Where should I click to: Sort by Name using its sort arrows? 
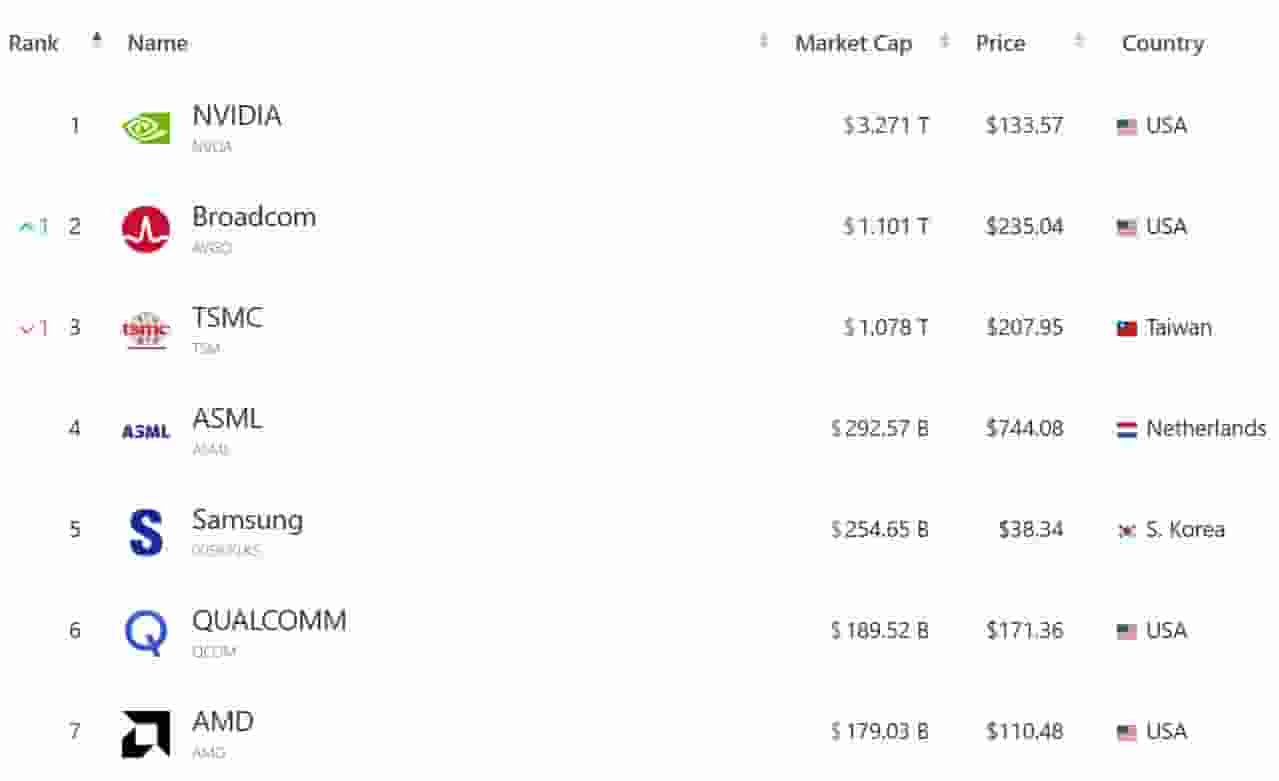pos(764,41)
